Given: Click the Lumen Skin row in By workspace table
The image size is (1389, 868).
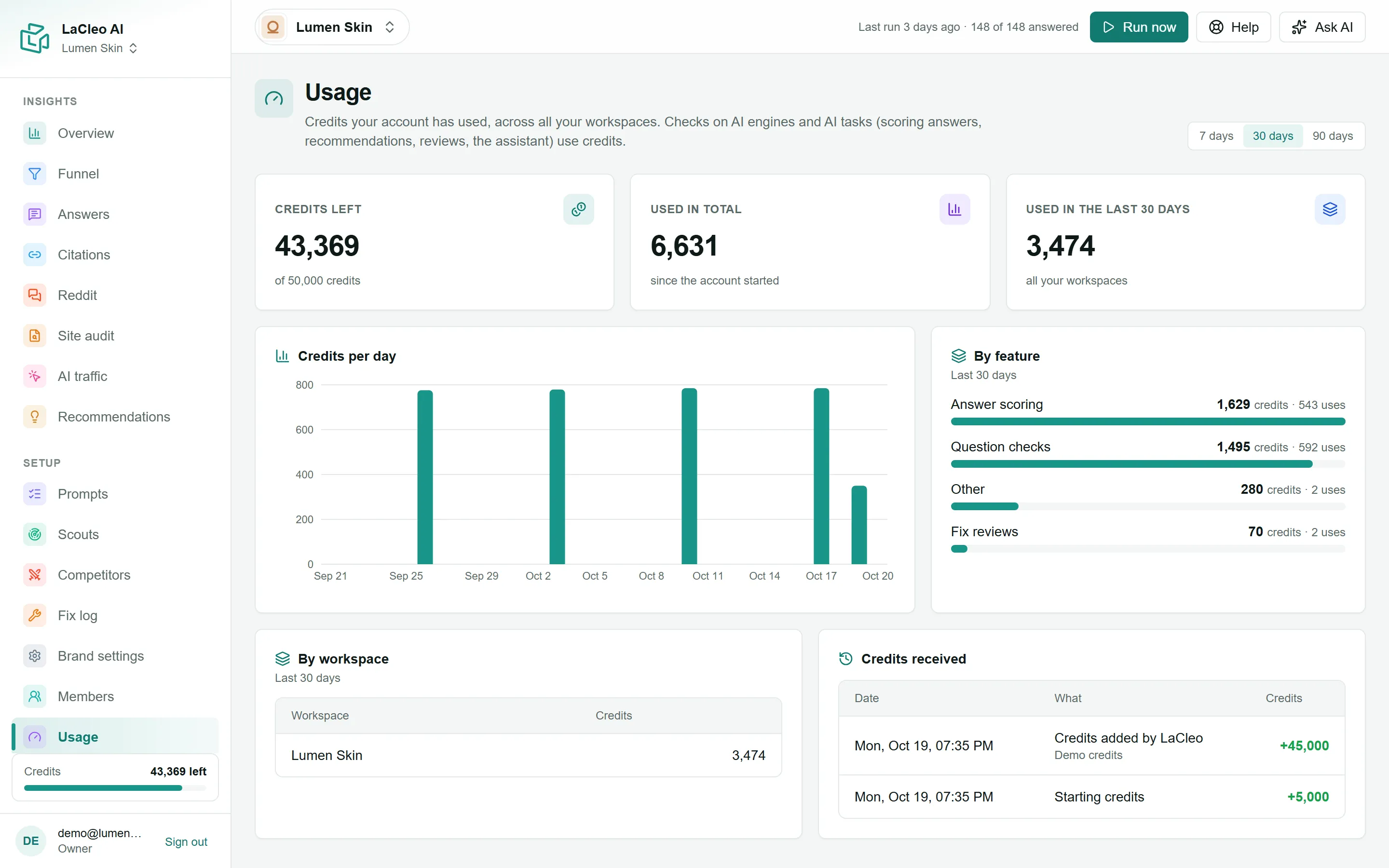Looking at the screenshot, I should pos(528,756).
